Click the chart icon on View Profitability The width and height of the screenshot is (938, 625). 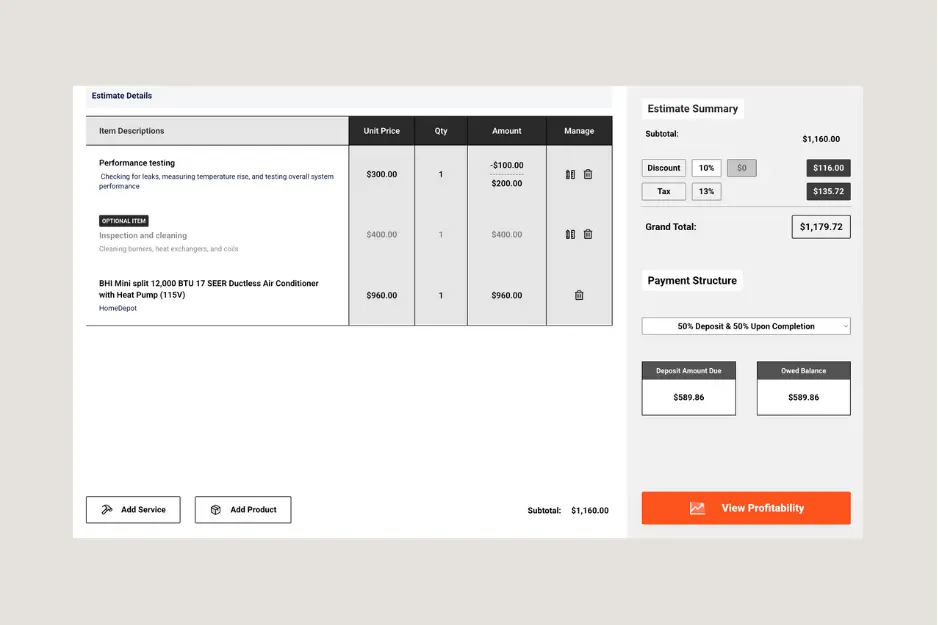pyautogui.click(x=698, y=507)
